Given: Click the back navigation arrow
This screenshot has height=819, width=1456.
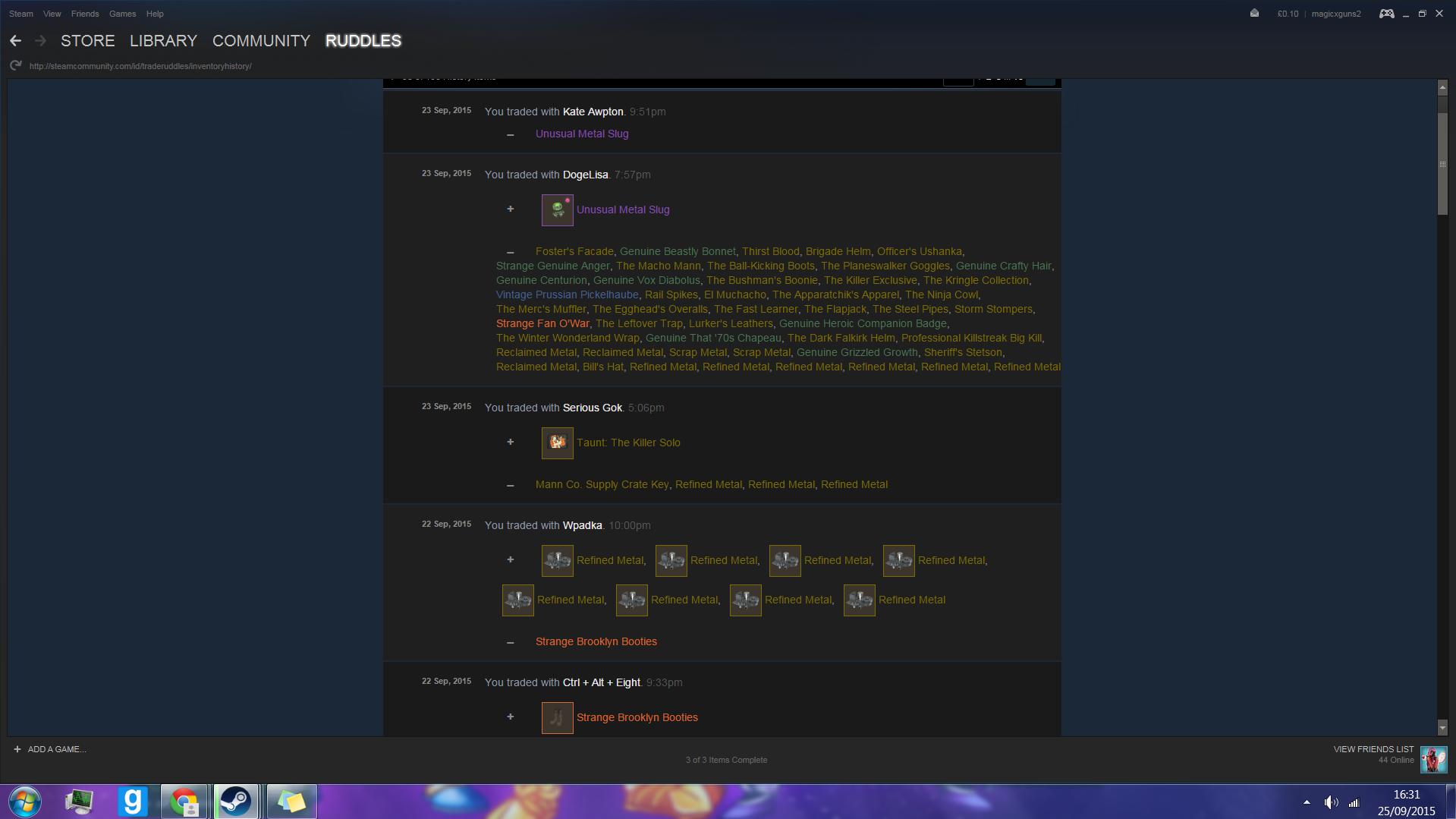Looking at the screenshot, I should click(15, 41).
